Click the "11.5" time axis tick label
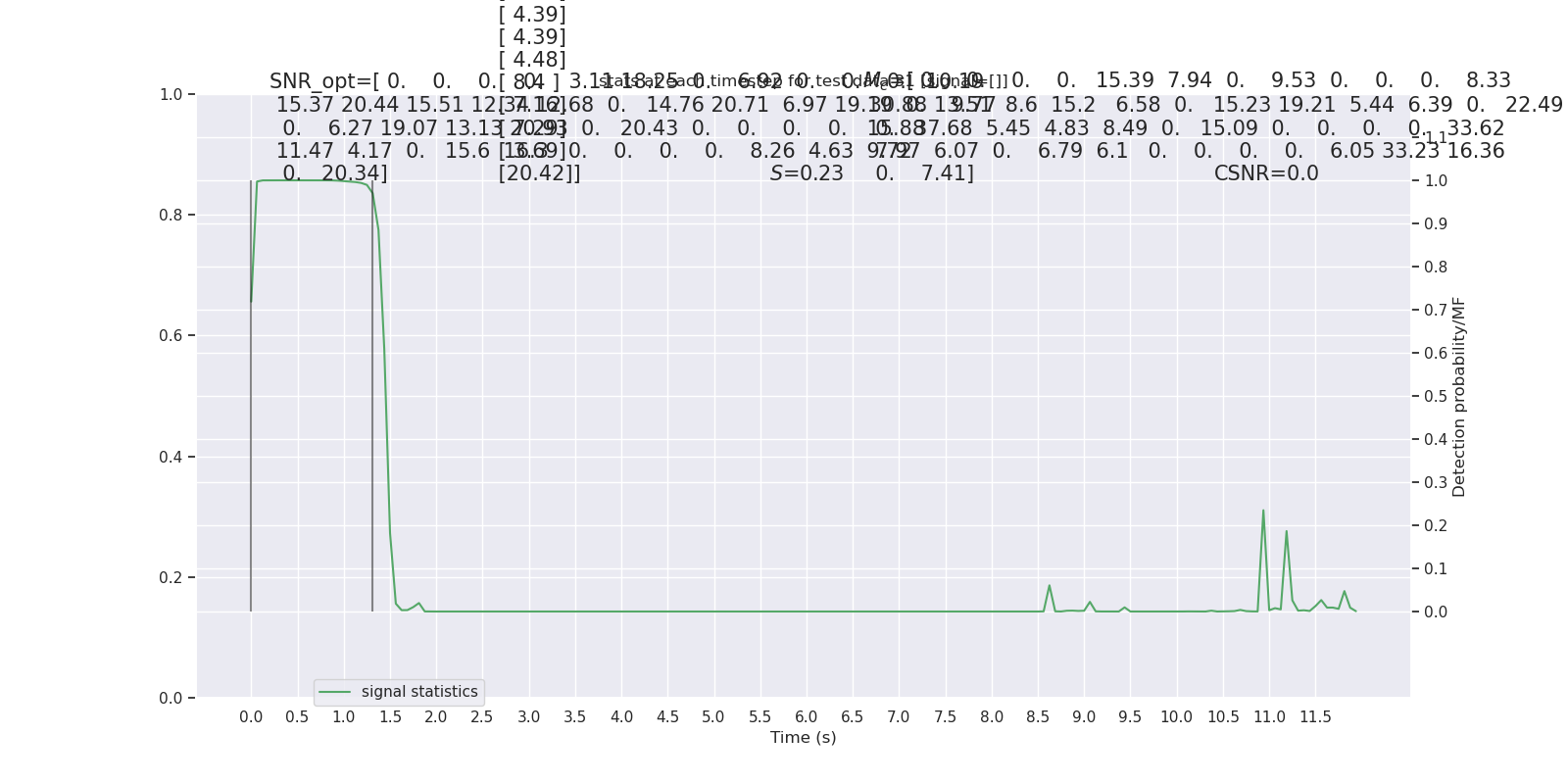 (x=1315, y=717)
